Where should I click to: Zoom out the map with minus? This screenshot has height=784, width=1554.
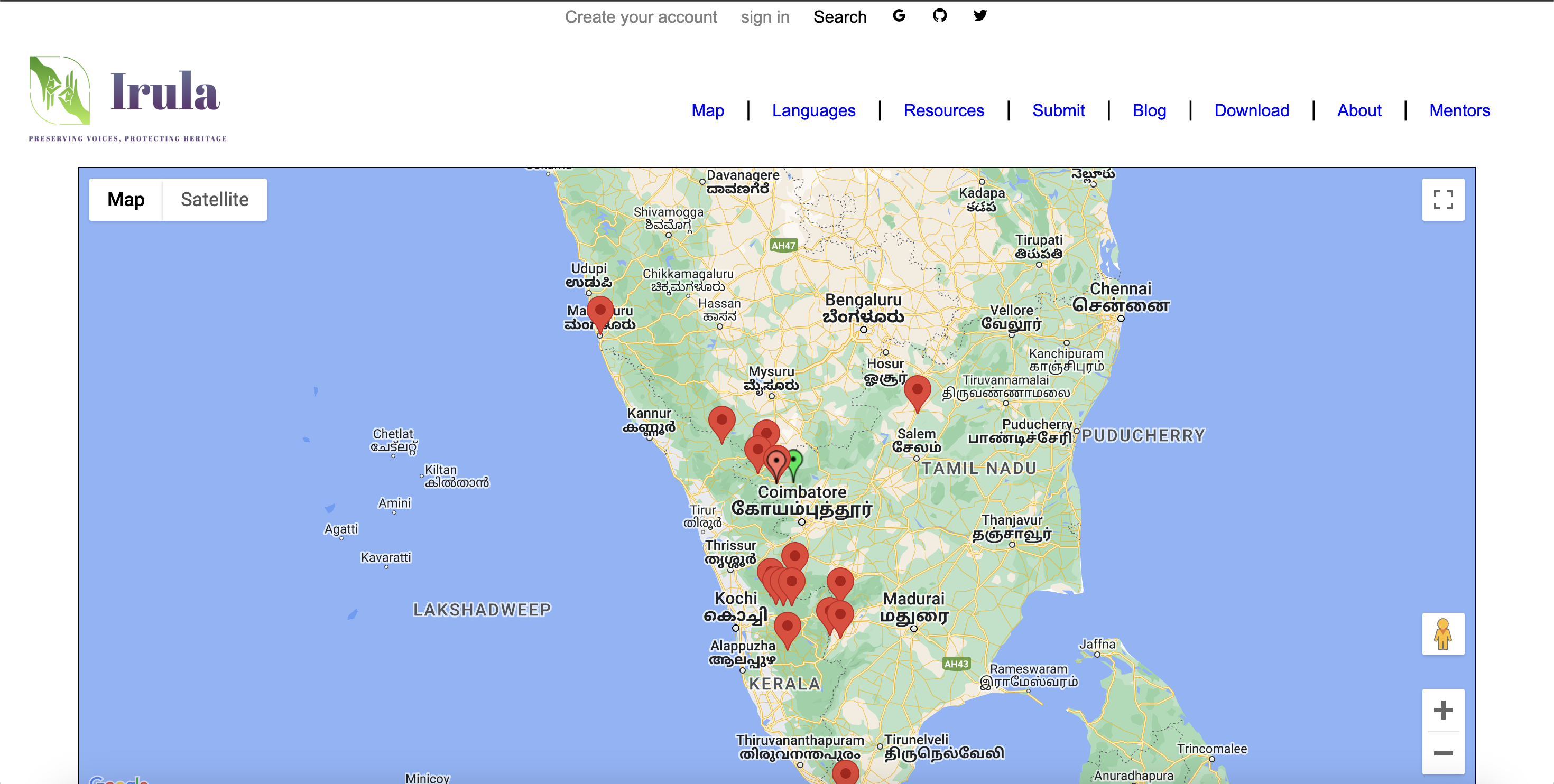tap(1442, 753)
